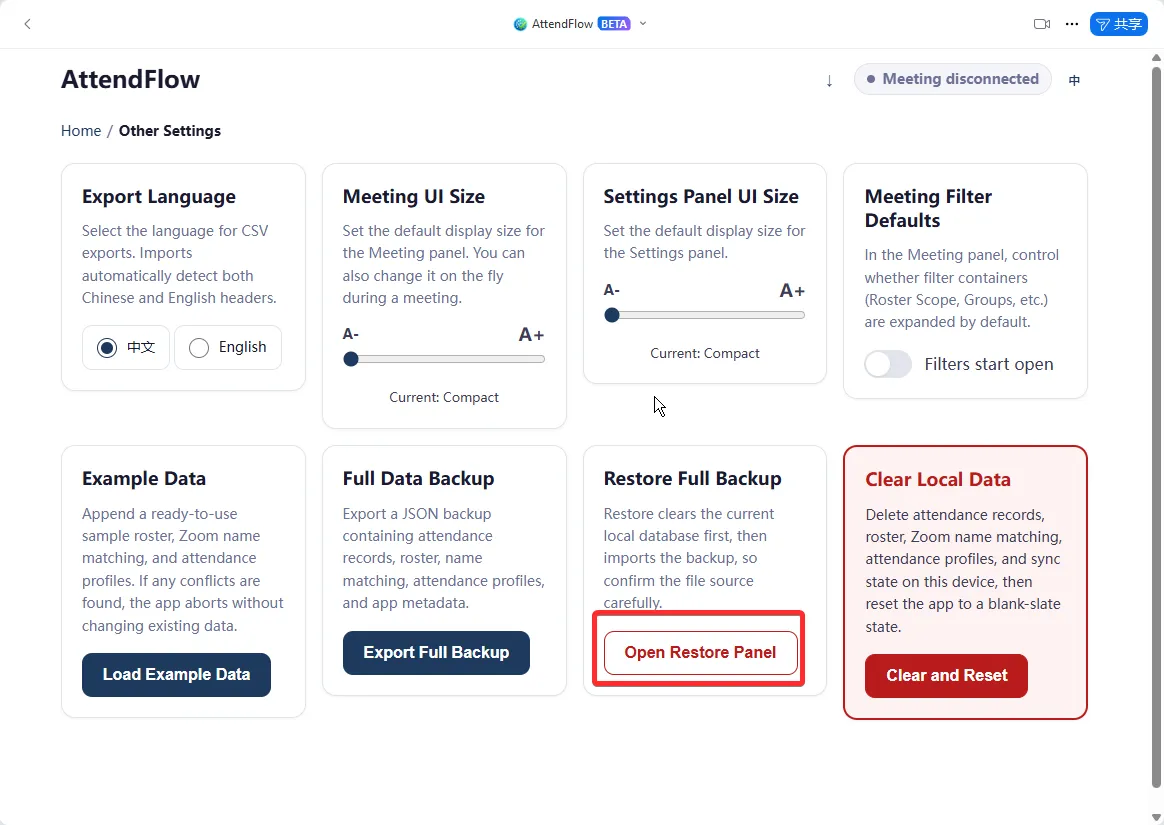The image size is (1164, 825).
Task: Click the down arrow icon near status
Action: (x=829, y=80)
